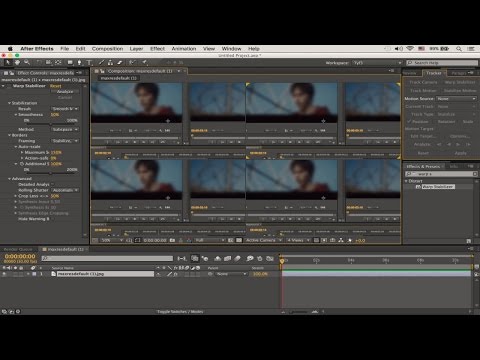Image resolution: width=480 pixels, height=360 pixels.
Task: Select the Puppet Pin tool
Action: (x=144, y=62)
